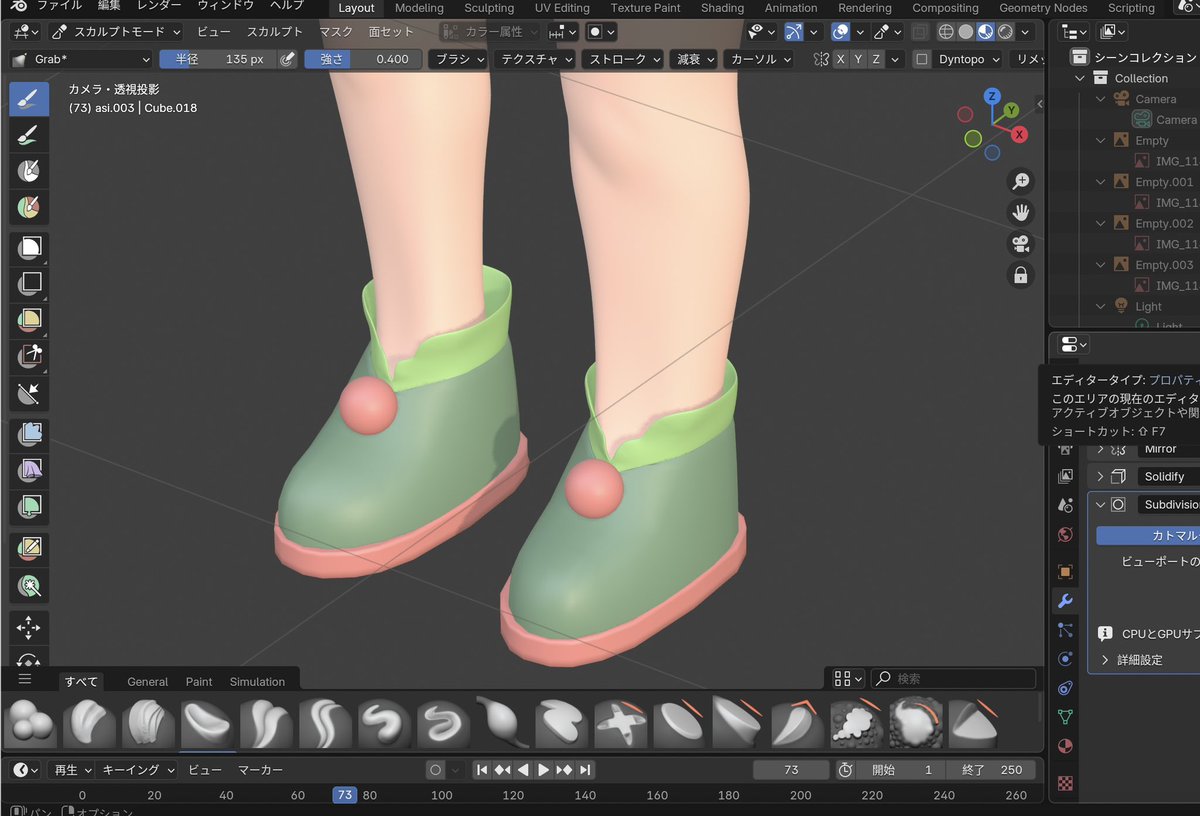Select the Draw brush tool in left toolbar

29,97
